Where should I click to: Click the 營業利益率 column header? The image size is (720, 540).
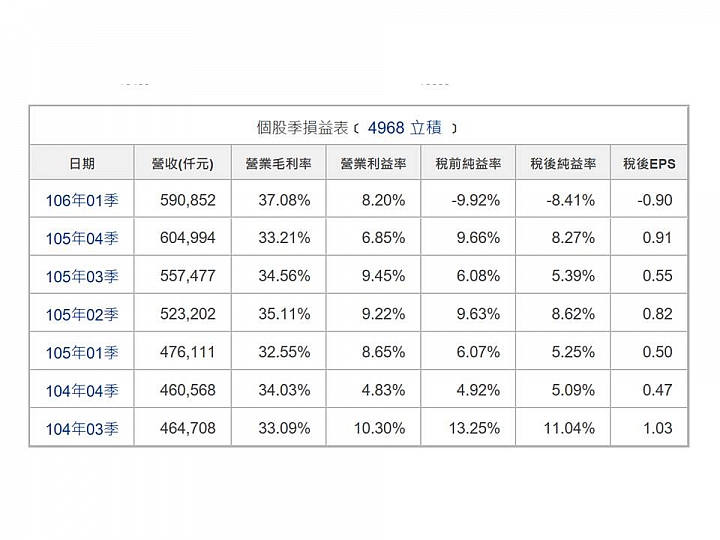[x=373, y=163]
